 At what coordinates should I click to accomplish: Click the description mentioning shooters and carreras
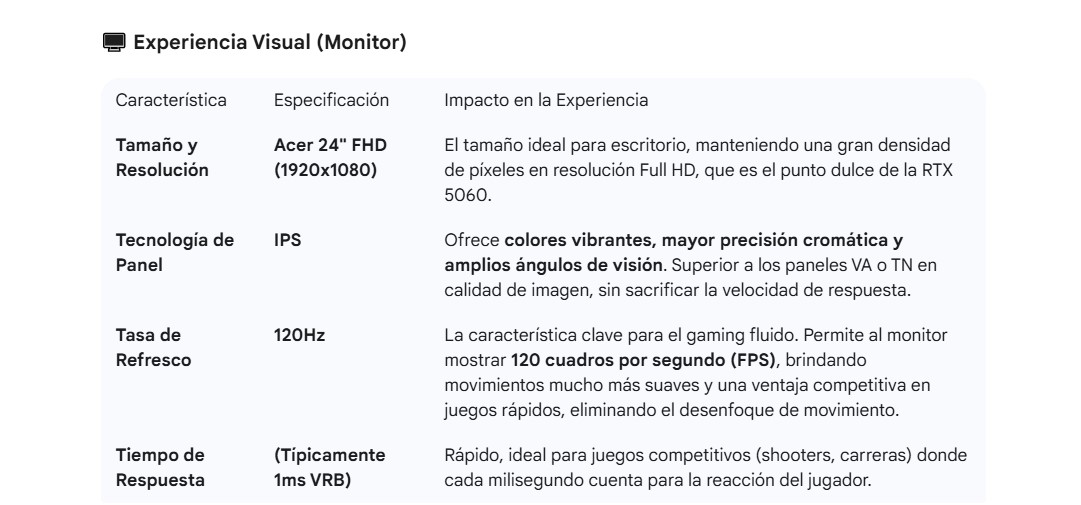tap(705, 456)
